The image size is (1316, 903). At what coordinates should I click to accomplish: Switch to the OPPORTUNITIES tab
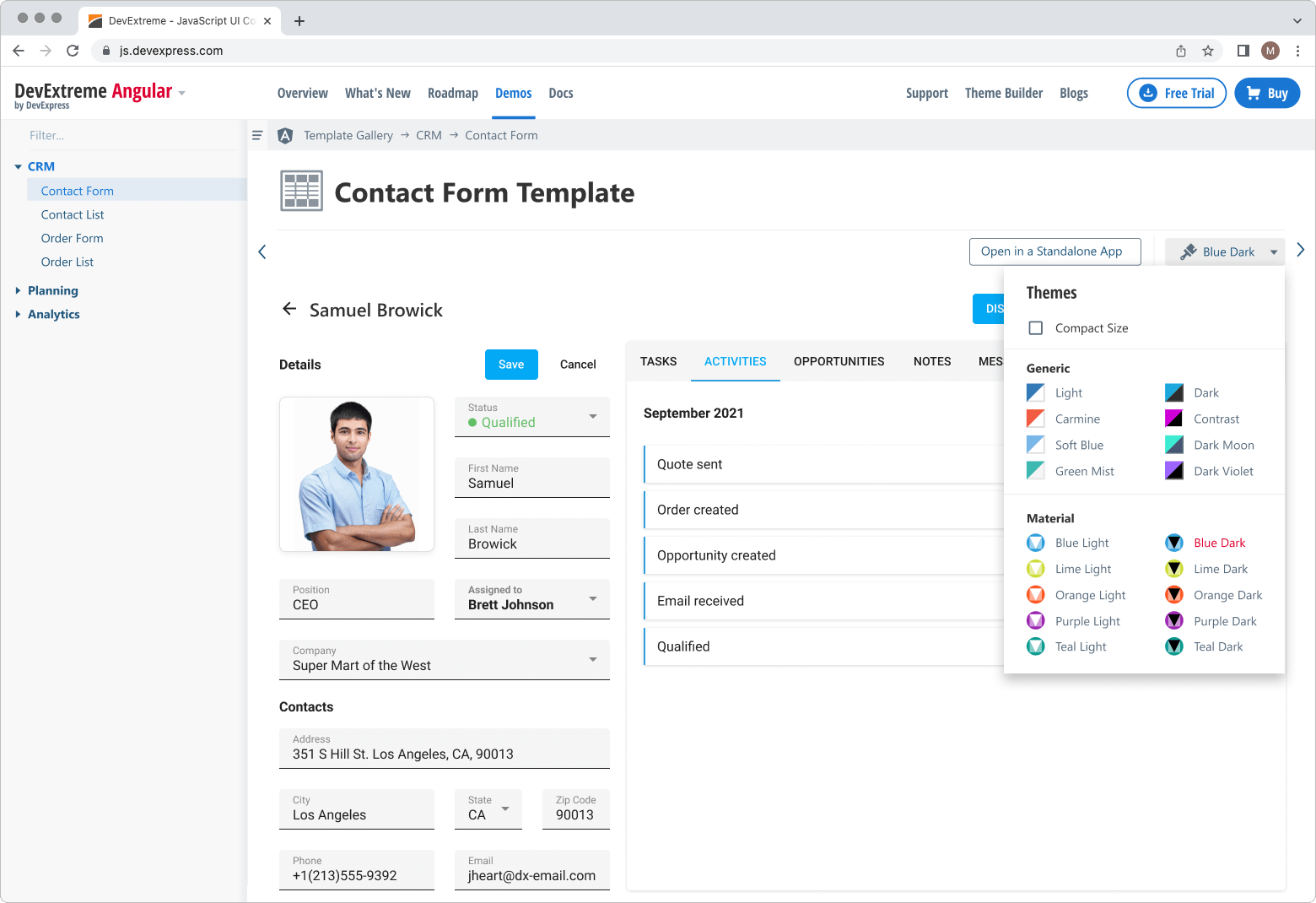pyautogui.click(x=839, y=361)
